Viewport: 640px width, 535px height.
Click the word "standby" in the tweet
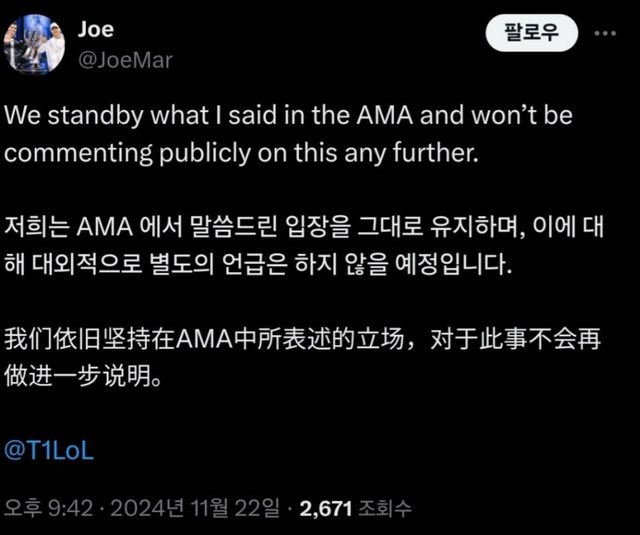tap(91, 116)
